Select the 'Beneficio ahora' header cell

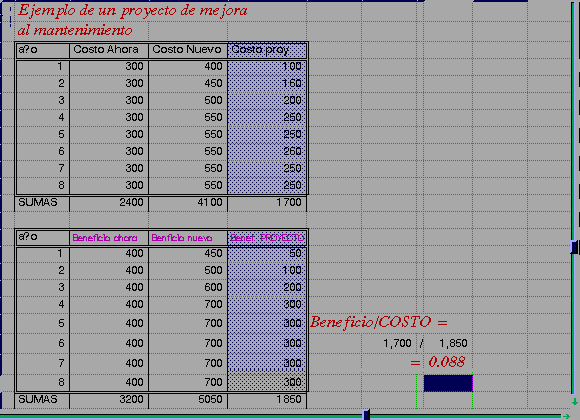click(x=109, y=238)
